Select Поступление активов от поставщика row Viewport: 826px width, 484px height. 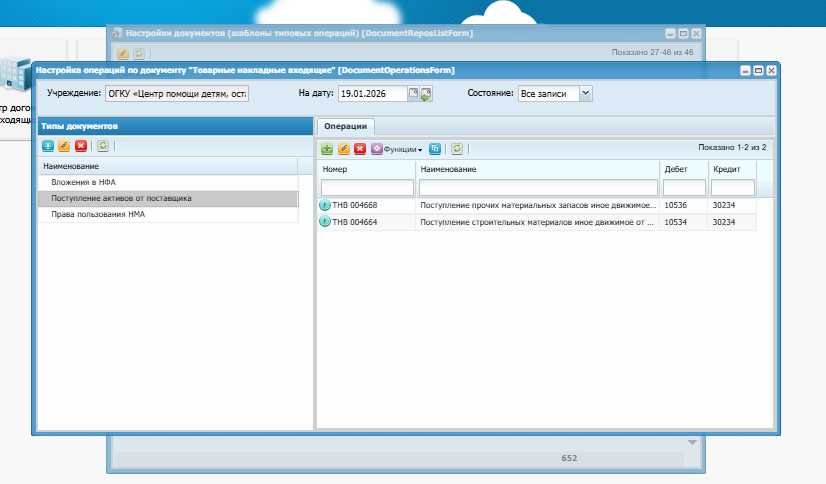tap(168, 199)
